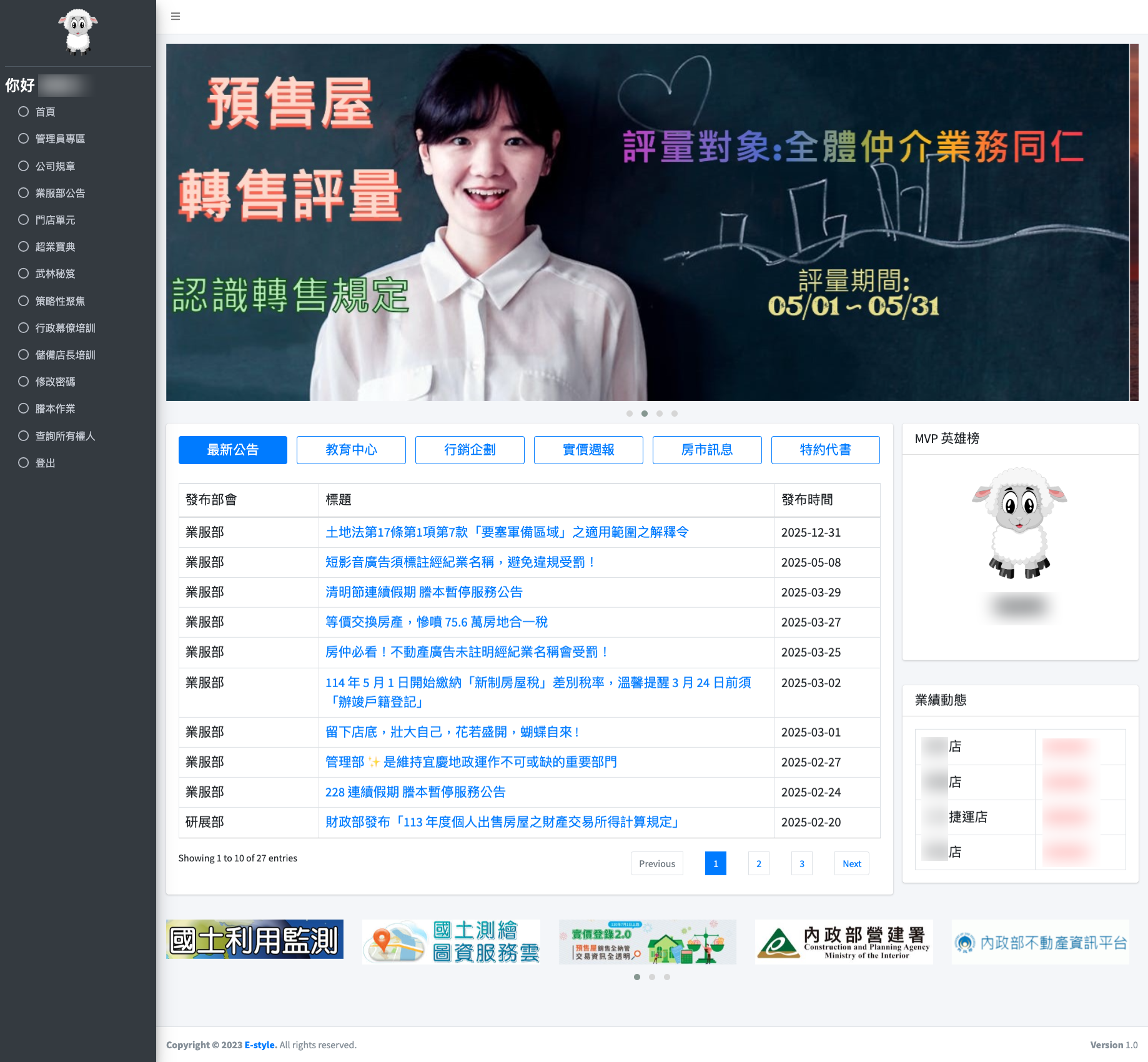Click the sheep mascot logo in sidebar
Screen dimensions: 1148x1062
pyautogui.click(x=78, y=31)
